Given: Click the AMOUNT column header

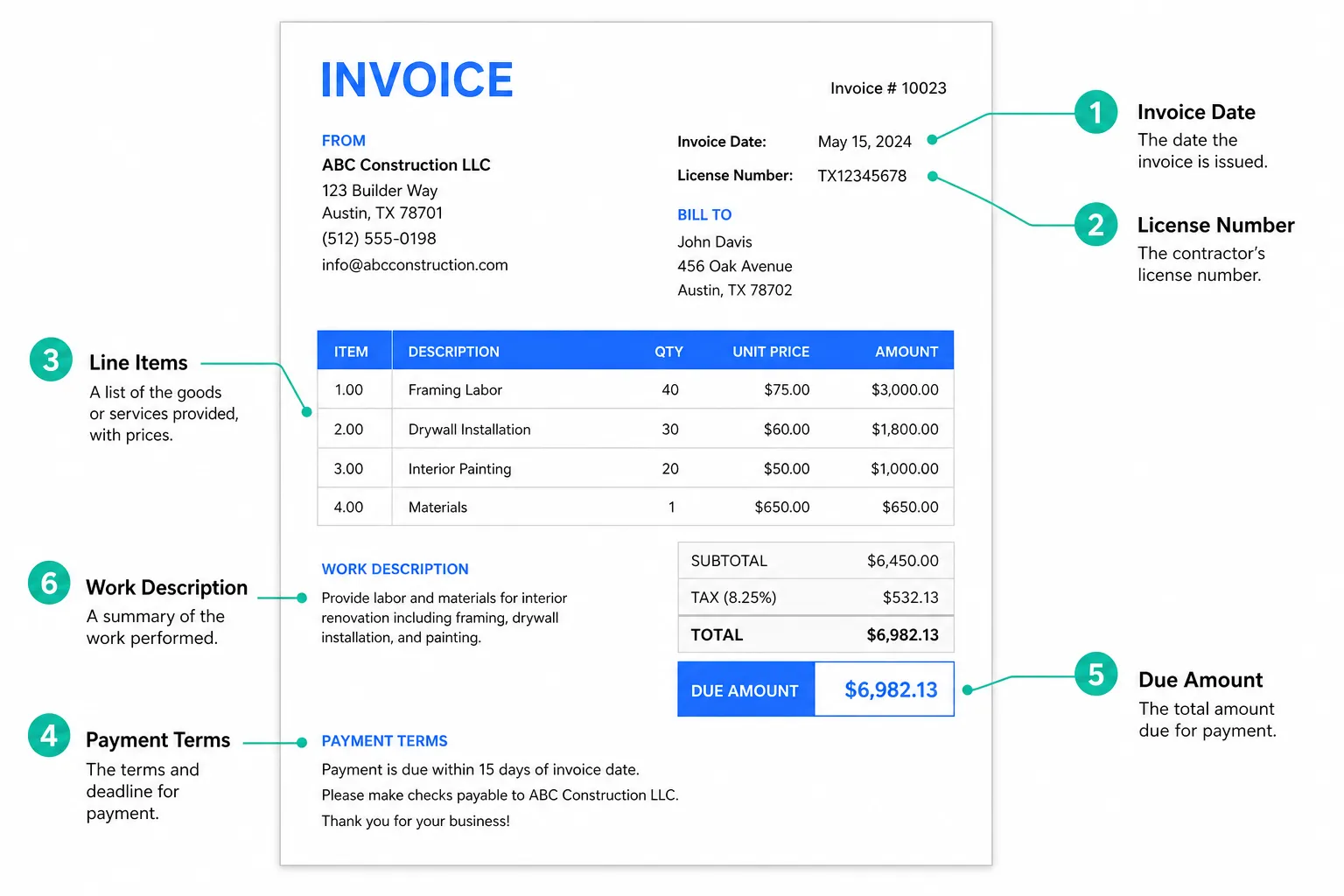Looking at the screenshot, I should coord(906,352).
